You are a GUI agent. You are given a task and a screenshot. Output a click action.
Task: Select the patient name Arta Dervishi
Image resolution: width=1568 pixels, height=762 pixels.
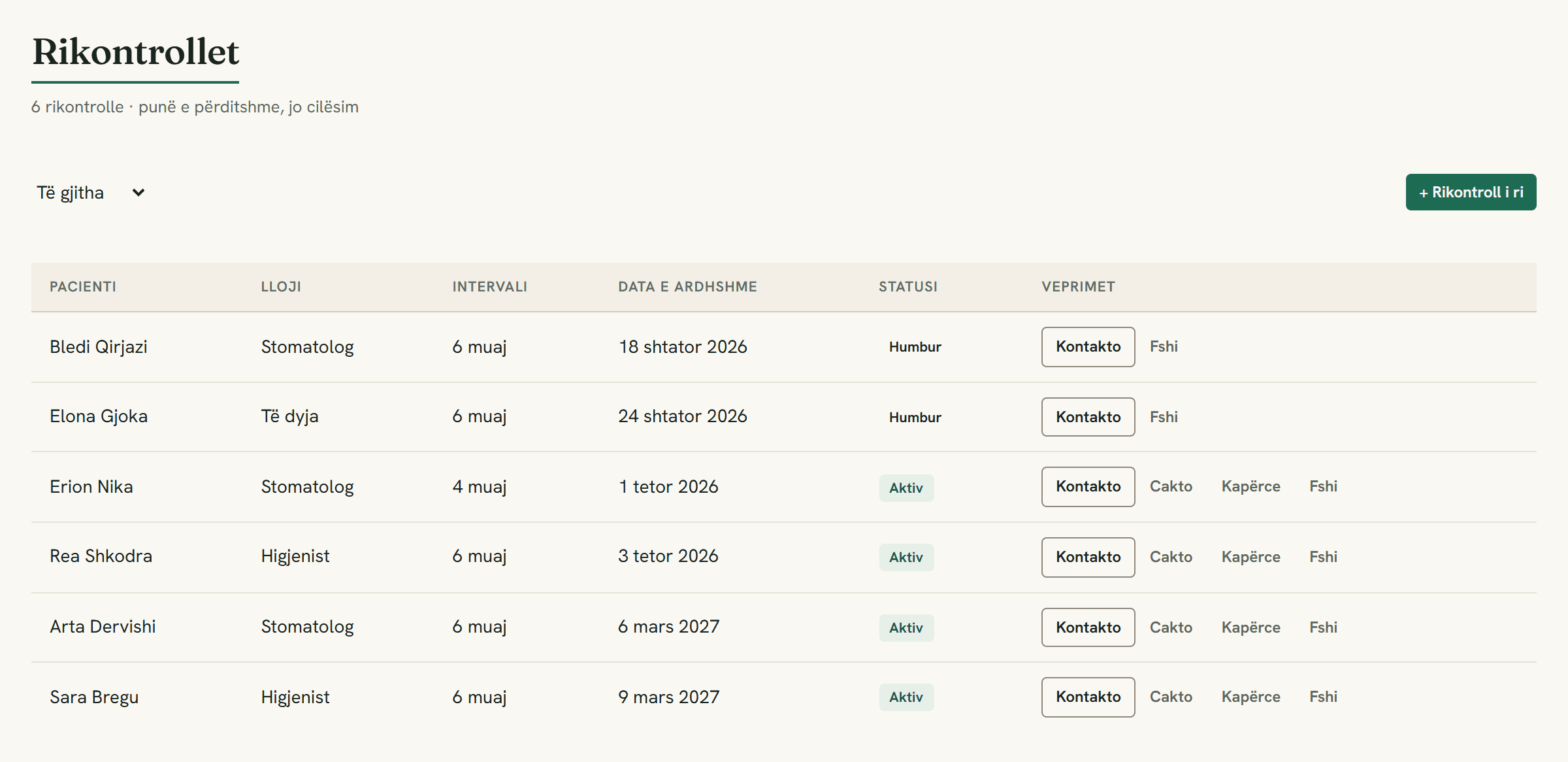tap(103, 627)
